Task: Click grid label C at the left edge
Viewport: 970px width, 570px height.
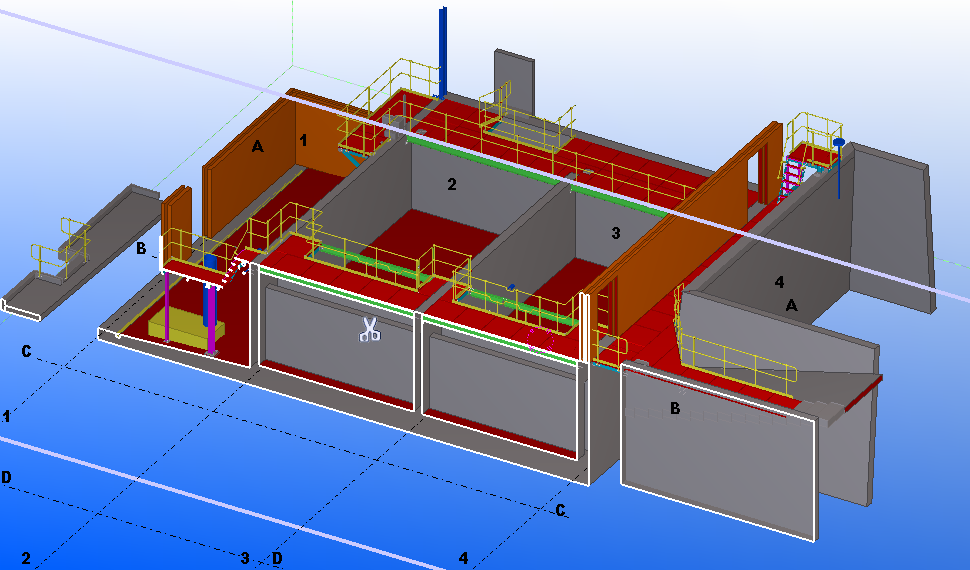Action: [x=26, y=352]
